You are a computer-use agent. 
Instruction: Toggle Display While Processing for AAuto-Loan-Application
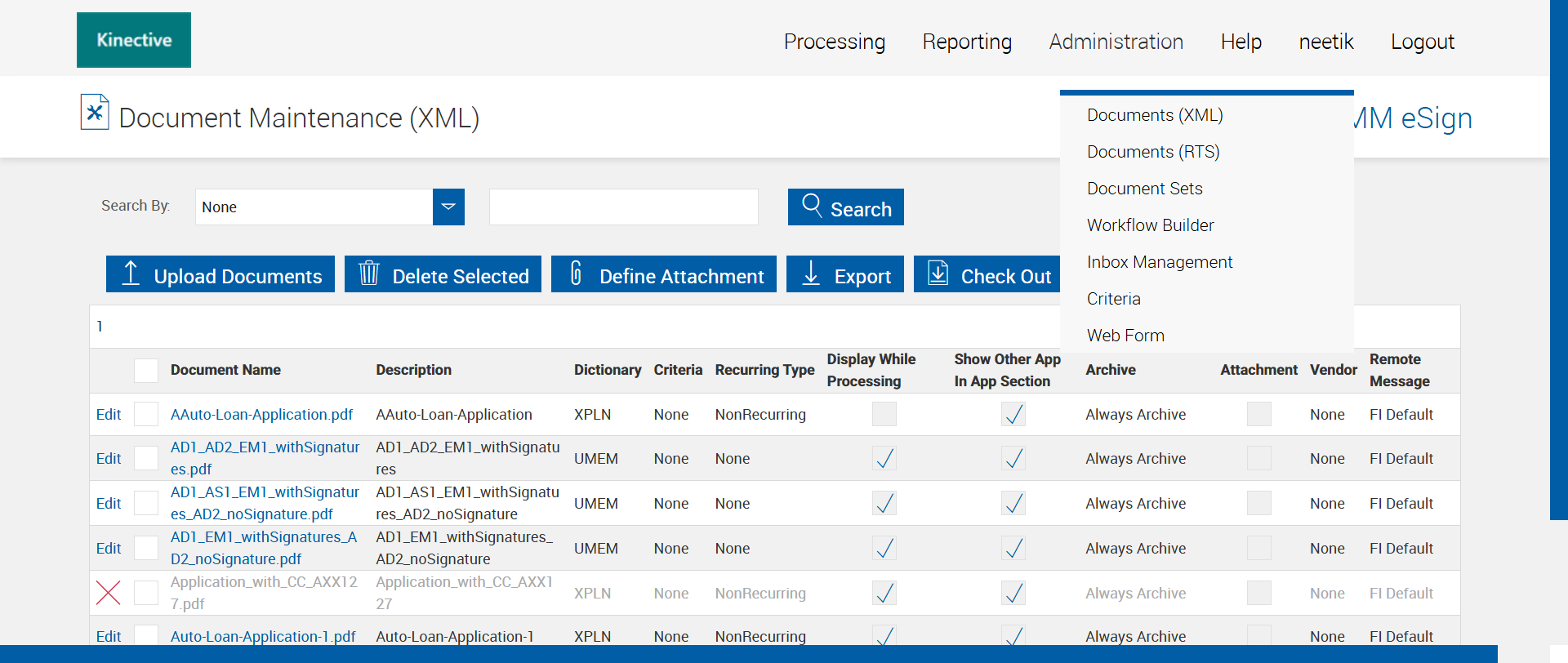point(884,415)
